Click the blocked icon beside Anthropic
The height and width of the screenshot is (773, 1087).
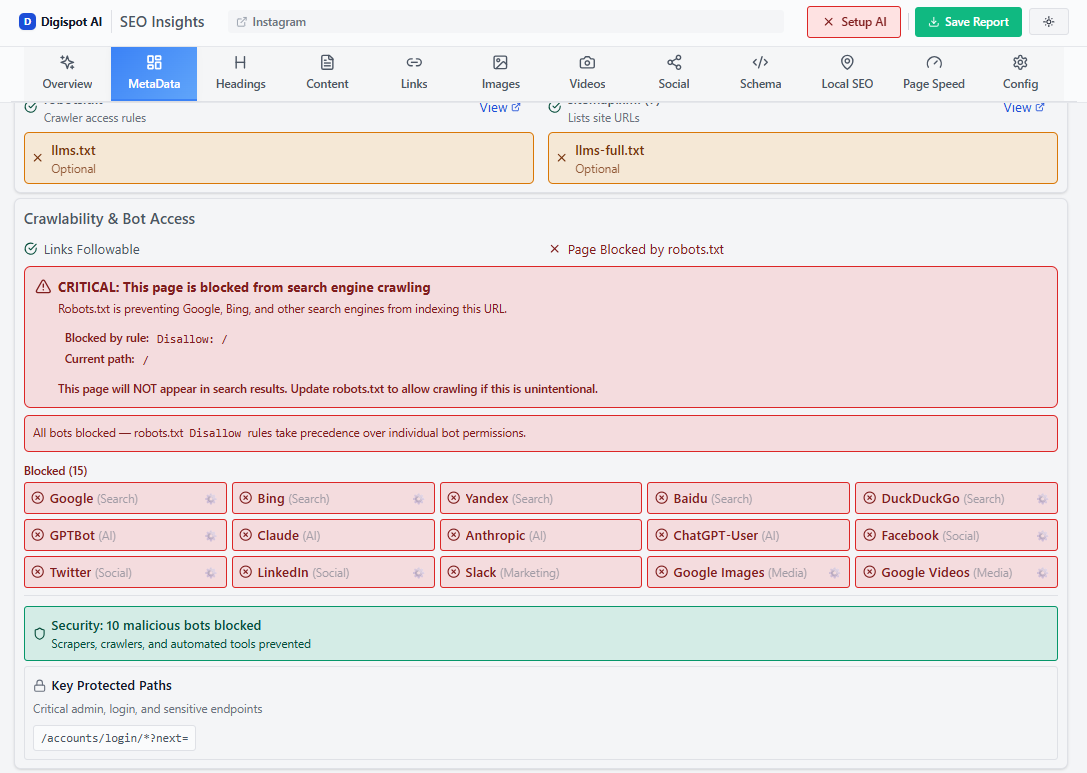pos(454,535)
